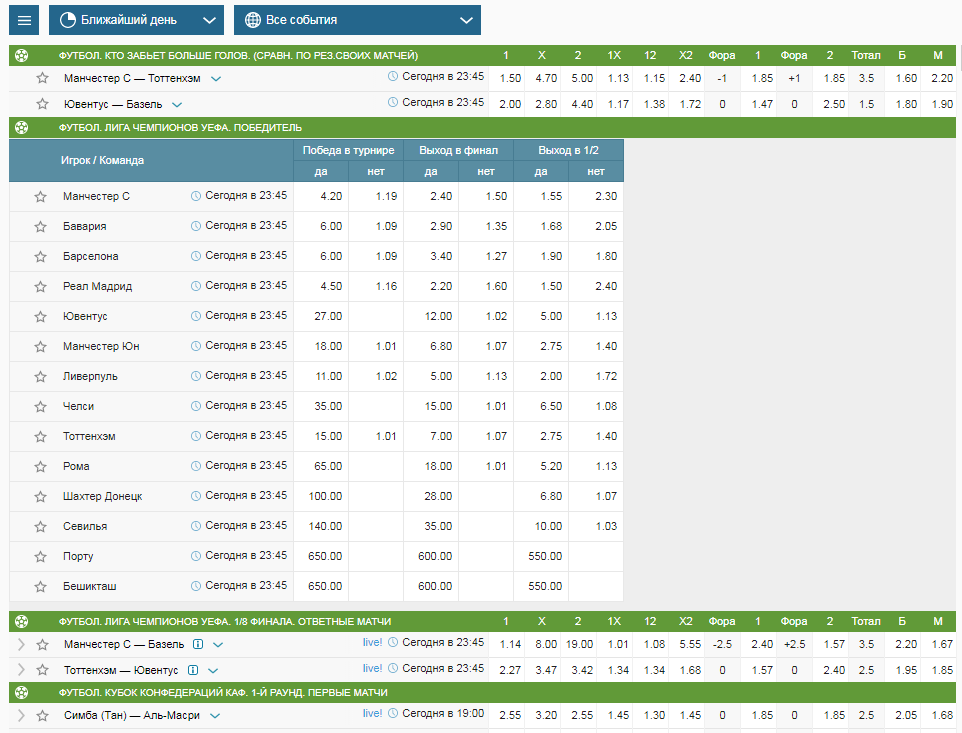Click the soccer ball icon beside Лига Чемпионов Победитель
The height and width of the screenshot is (733, 962).
tap(22, 128)
